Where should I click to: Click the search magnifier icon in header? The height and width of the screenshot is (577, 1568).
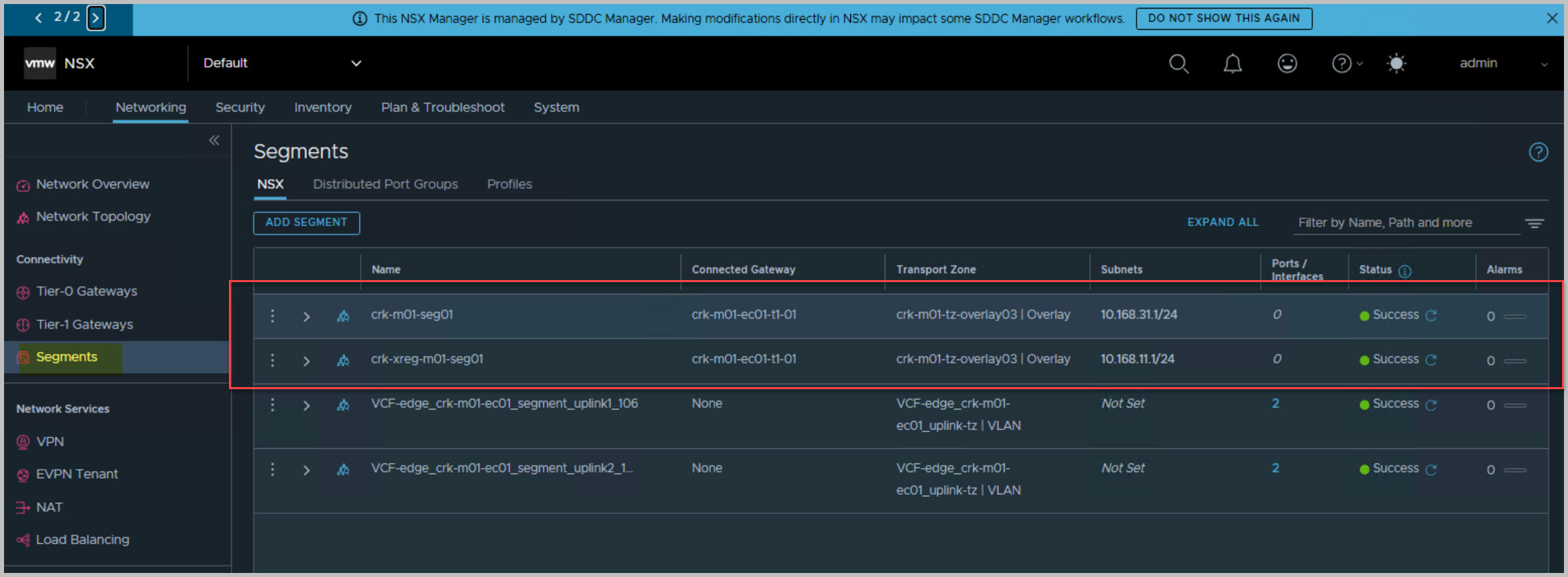tap(1178, 63)
